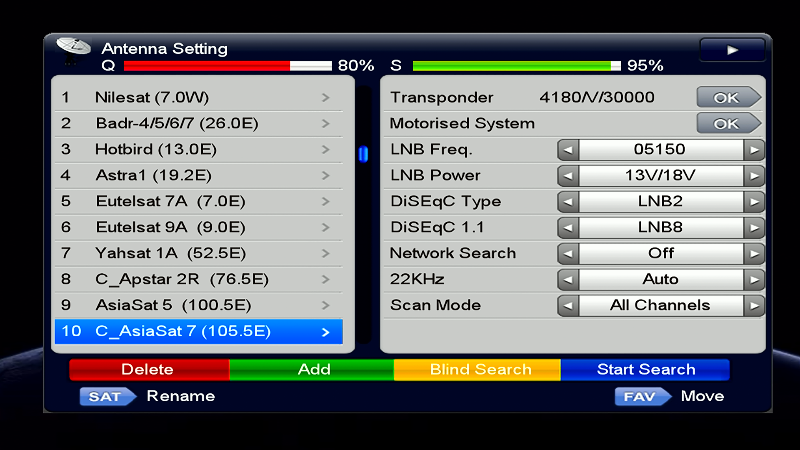The height and width of the screenshot is (450, 800).
Task: Expand chevron on Badr-4/5/6/7 row
Action: pos(326,123)
